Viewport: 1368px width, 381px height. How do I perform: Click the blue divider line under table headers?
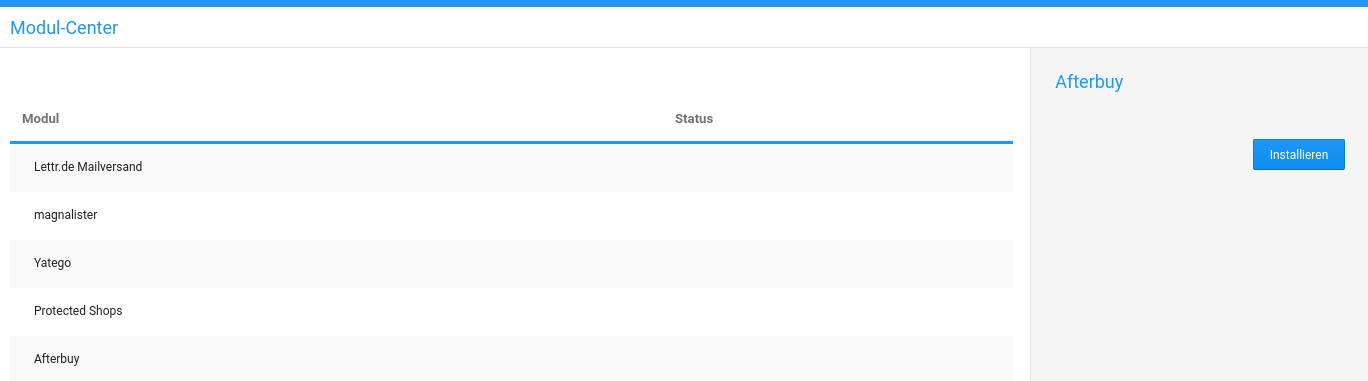[511, 142]
